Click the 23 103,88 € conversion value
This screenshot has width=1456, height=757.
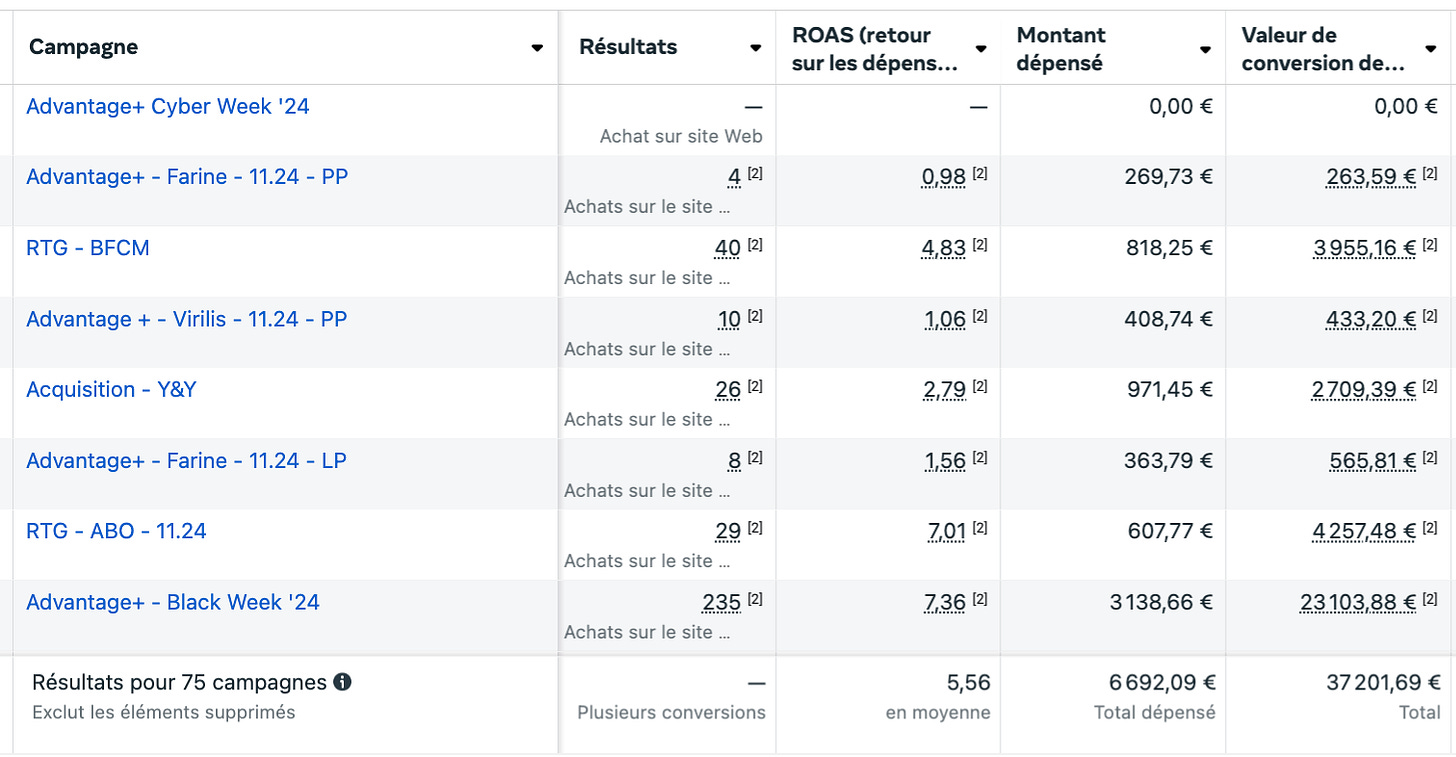(x=1358, y=603)
